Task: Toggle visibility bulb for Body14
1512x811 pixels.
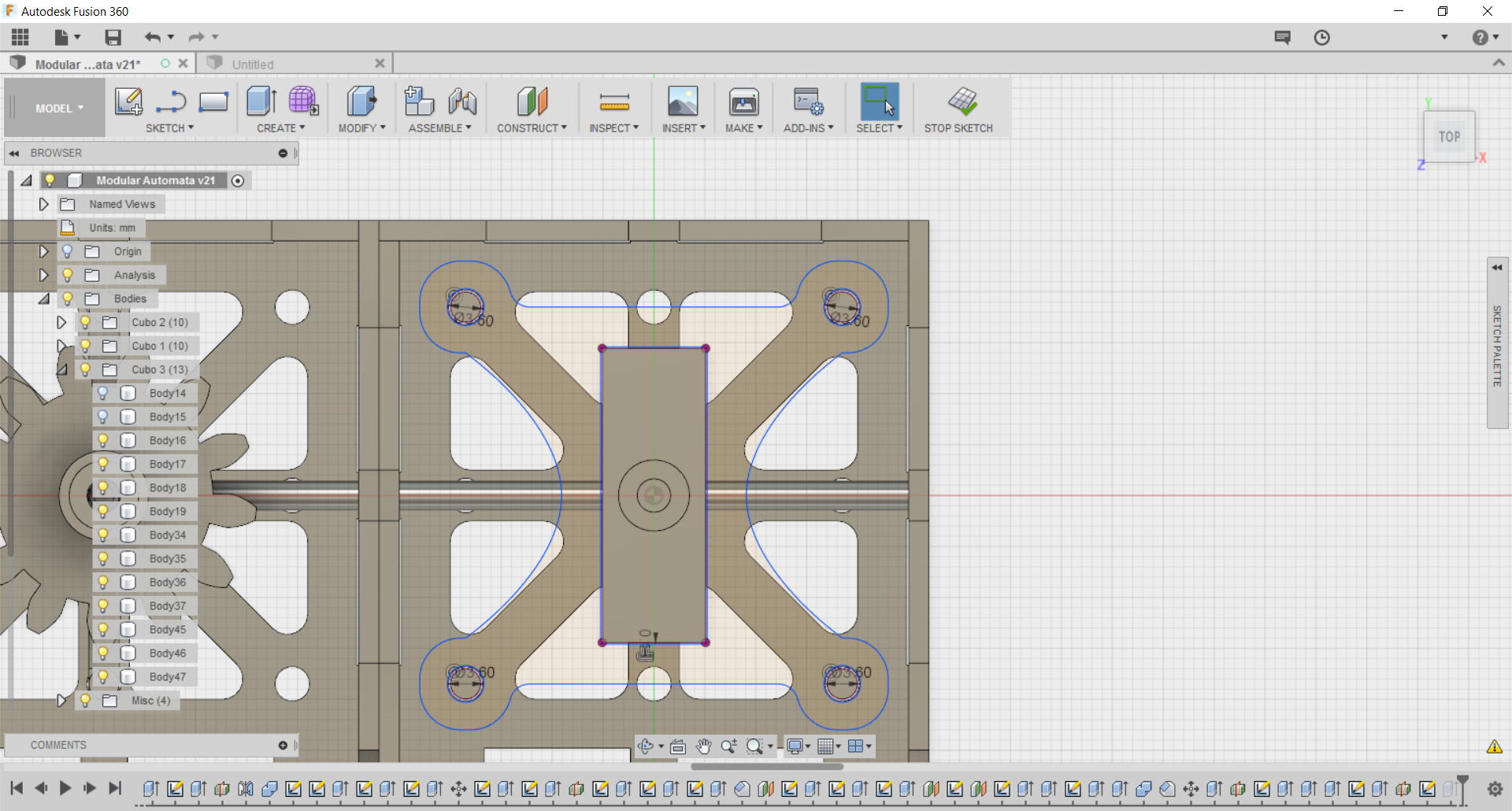Action: [x=102, y=393]
